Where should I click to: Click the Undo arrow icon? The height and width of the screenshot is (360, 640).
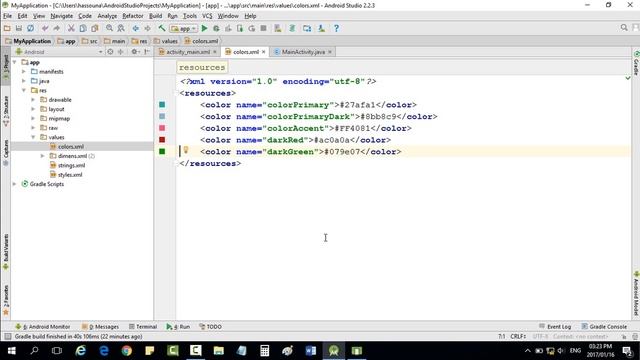click(45, 28)
